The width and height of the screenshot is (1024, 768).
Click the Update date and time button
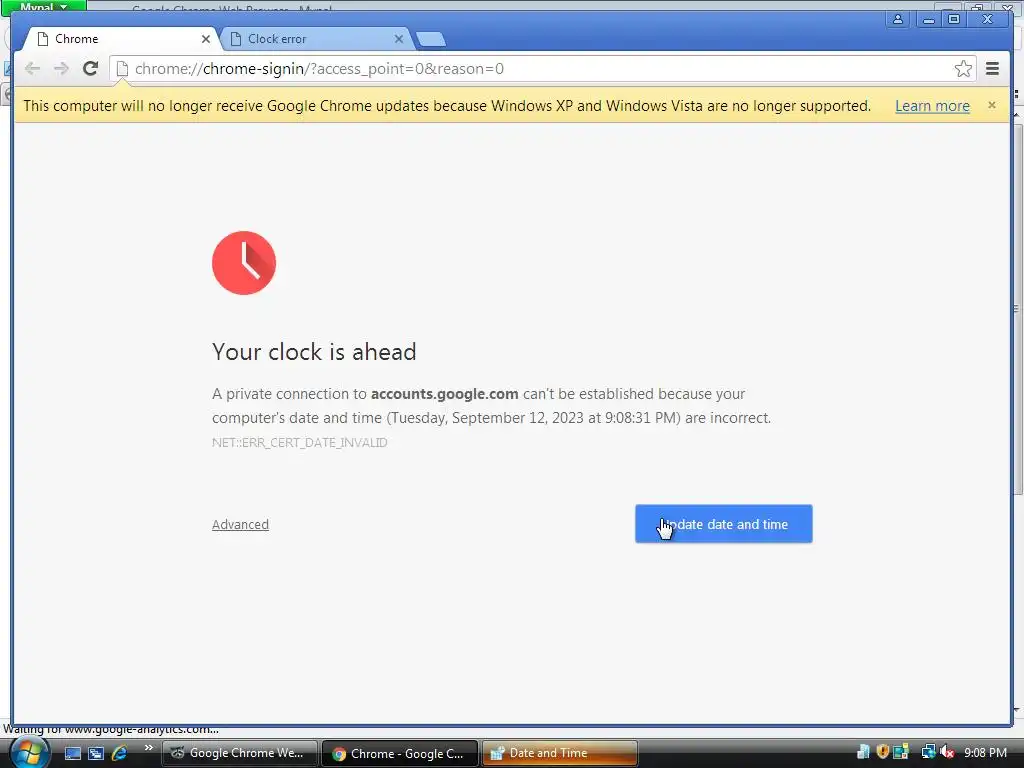tap(724, 524)
